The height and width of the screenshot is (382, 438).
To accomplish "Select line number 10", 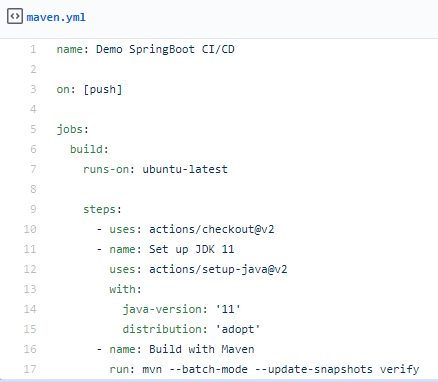I will tap(30, 229).
